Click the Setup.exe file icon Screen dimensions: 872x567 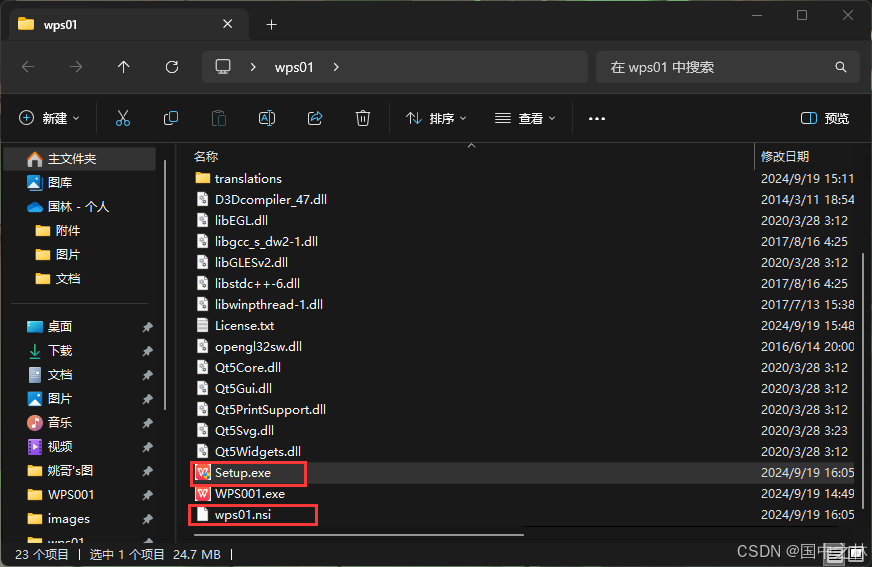click(203, 472)
